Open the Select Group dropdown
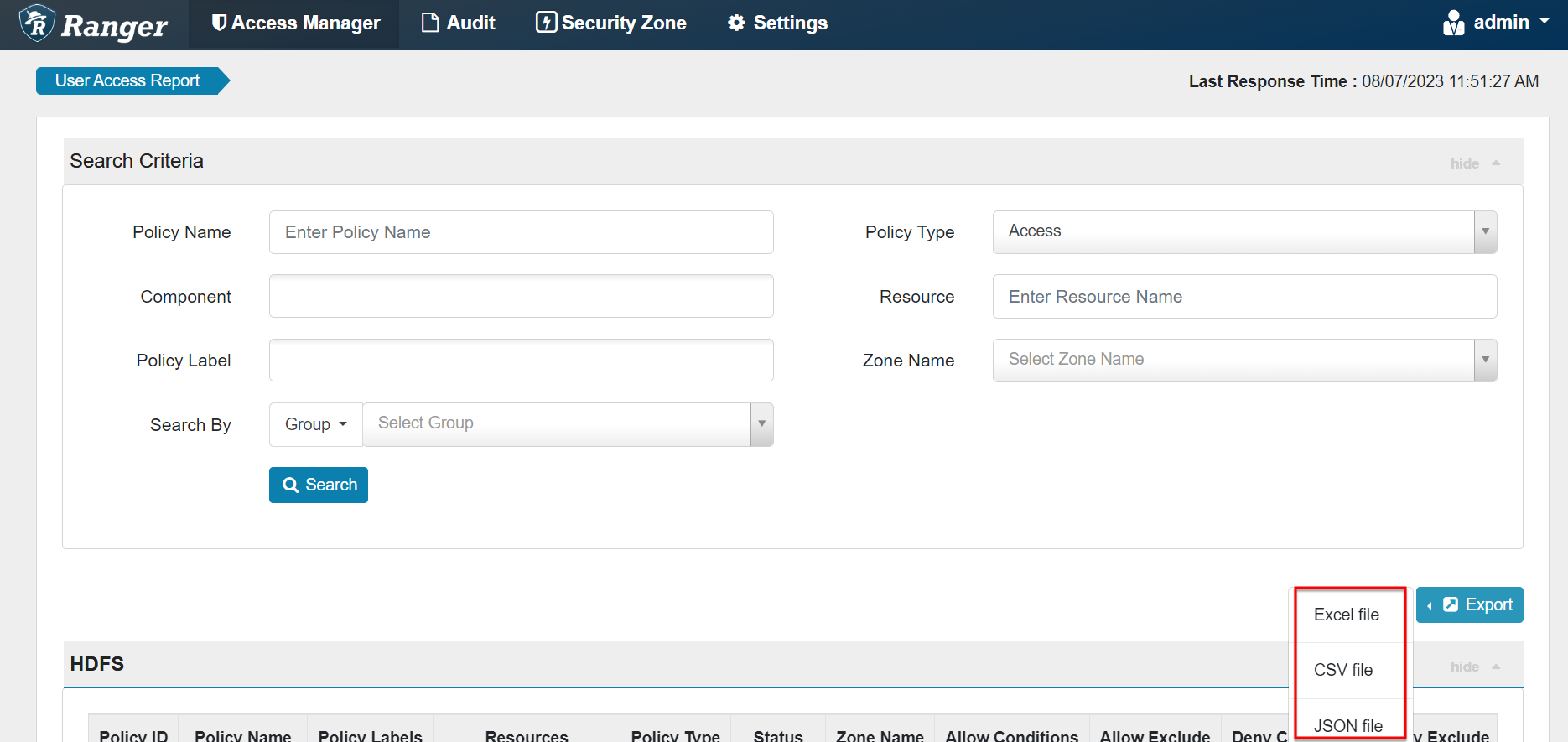 (568, 424)
